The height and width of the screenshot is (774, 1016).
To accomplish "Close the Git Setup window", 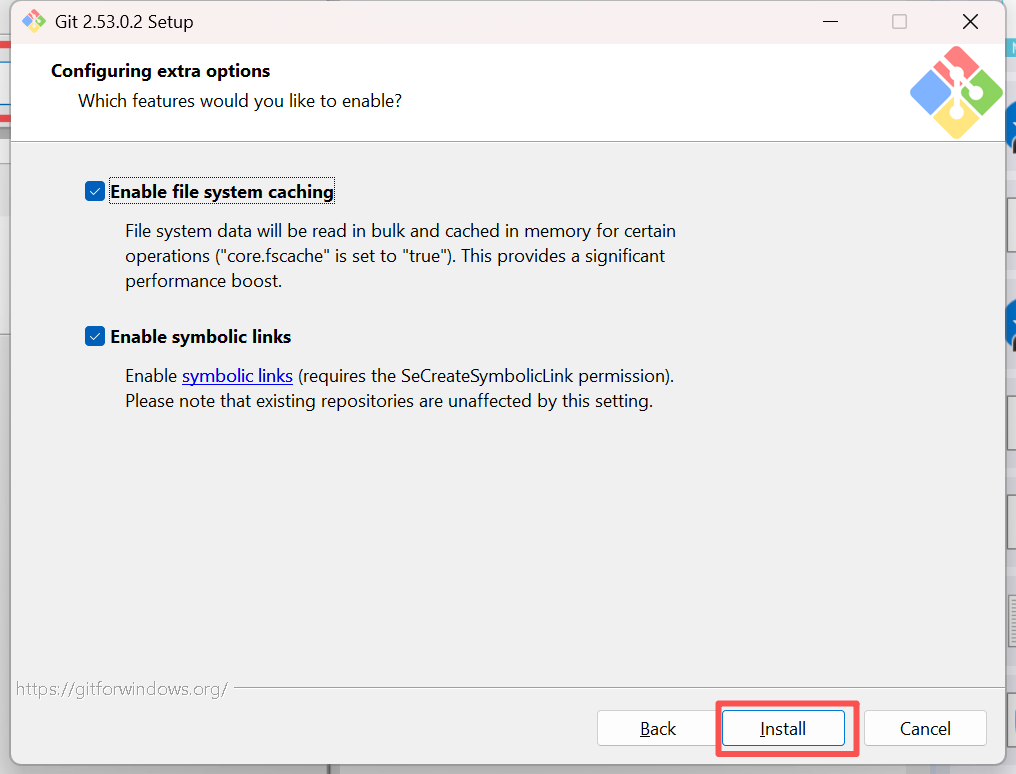I will click(x=970, y=21).
